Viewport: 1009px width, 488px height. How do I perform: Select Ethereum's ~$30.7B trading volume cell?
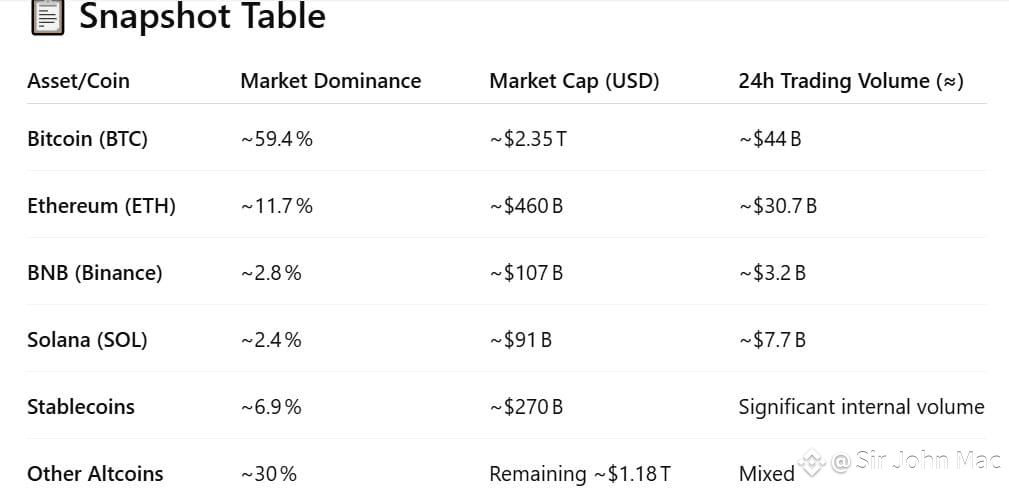[777, 206]
